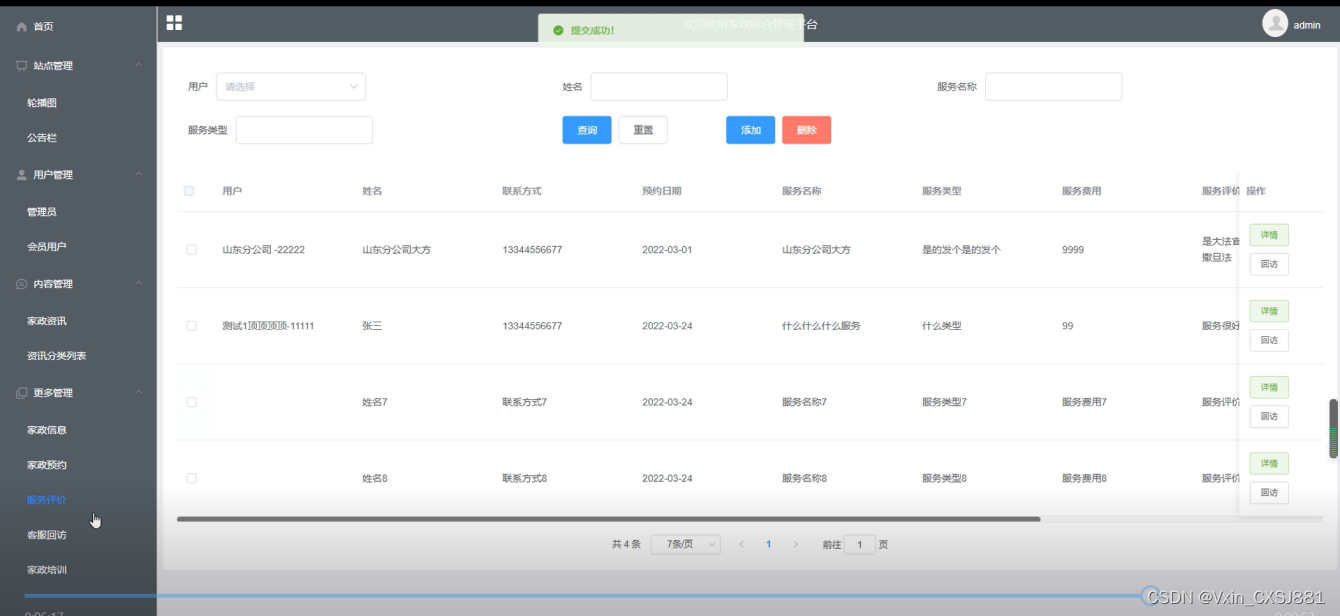Click the video progress bar handle
Image resolution: width=1340 pixels, height=616 pixels.
pos(1151,595)
